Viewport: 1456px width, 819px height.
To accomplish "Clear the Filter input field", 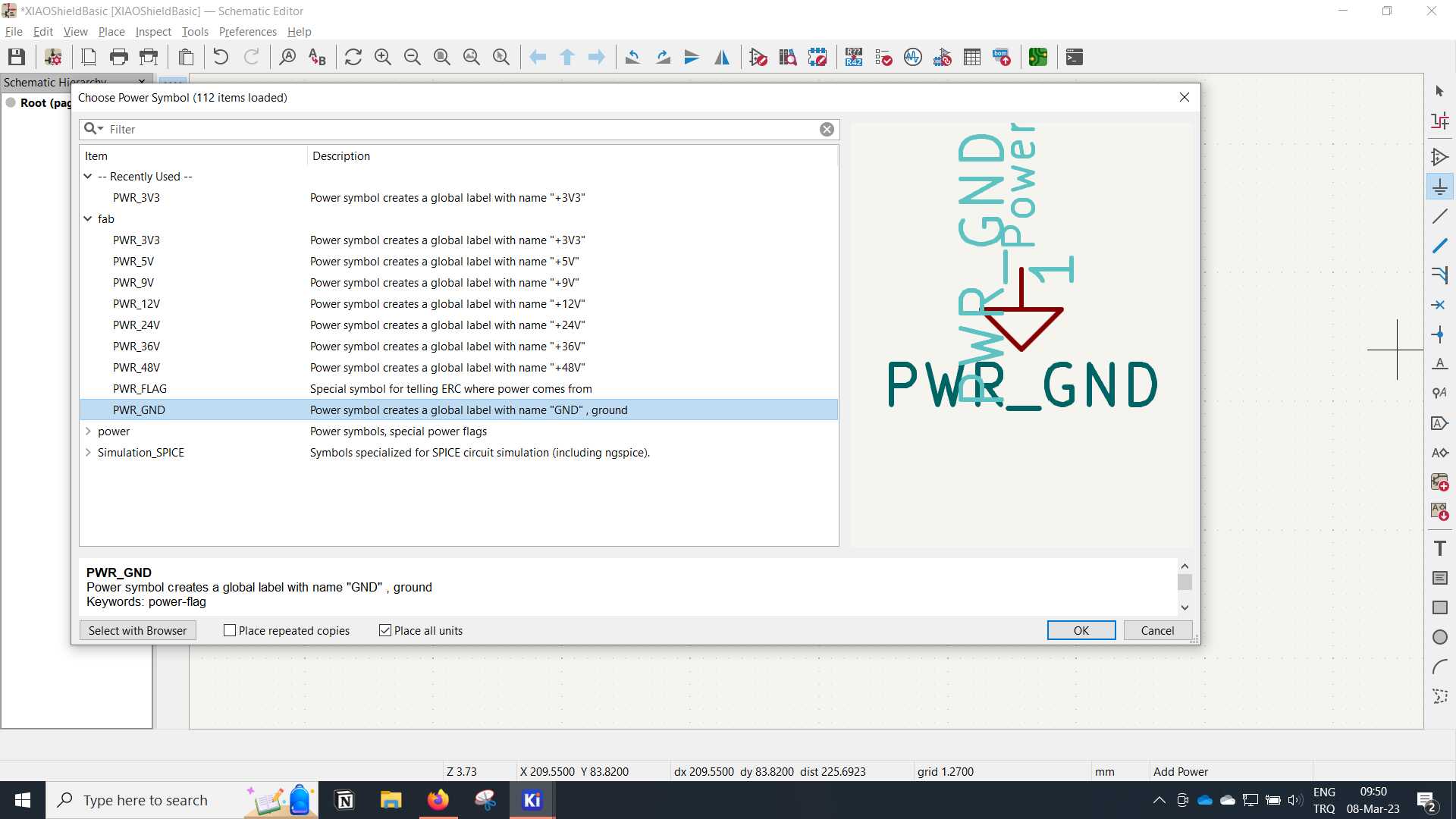I will click(x=827, y=128).
